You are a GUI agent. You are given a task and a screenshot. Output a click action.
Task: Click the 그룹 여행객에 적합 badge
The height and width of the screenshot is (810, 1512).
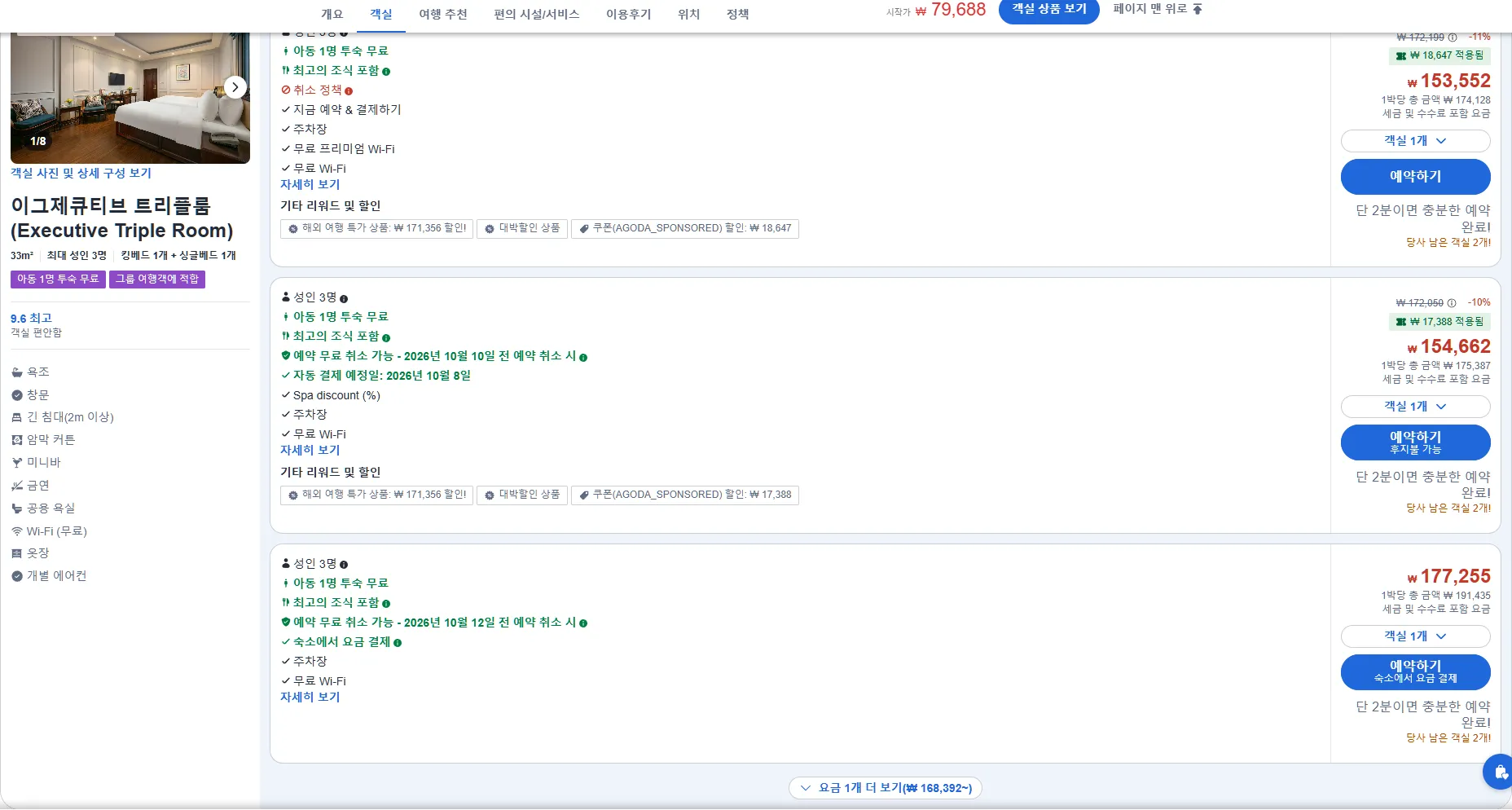point(157,280)
